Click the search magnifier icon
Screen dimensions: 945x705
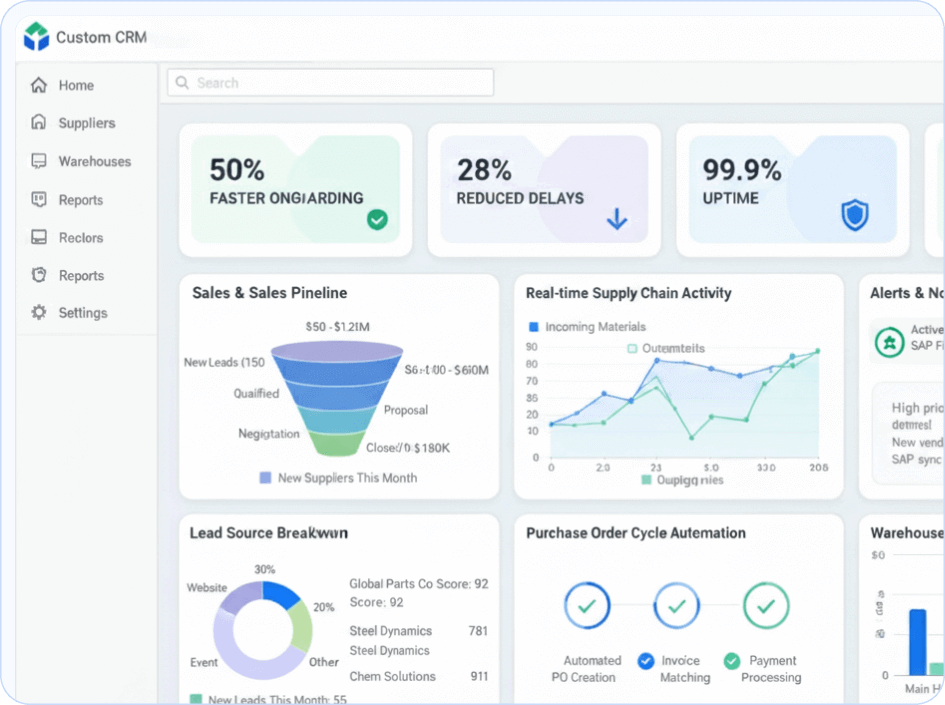(x=181, y=82)
